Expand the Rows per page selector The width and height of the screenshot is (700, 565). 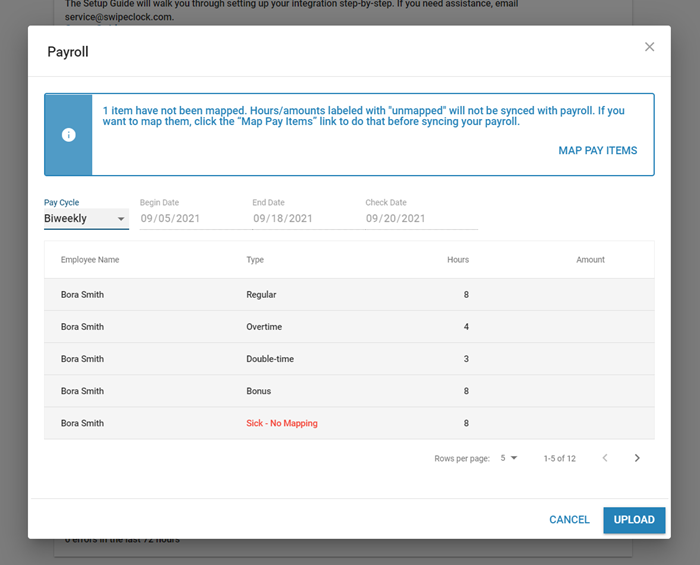coord(508,458)
